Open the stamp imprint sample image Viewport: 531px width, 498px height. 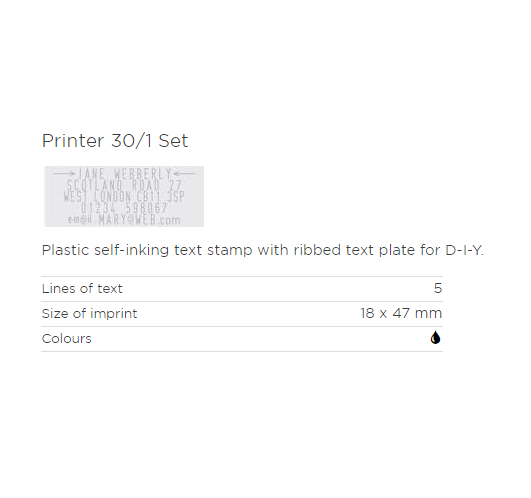point(124,196)
